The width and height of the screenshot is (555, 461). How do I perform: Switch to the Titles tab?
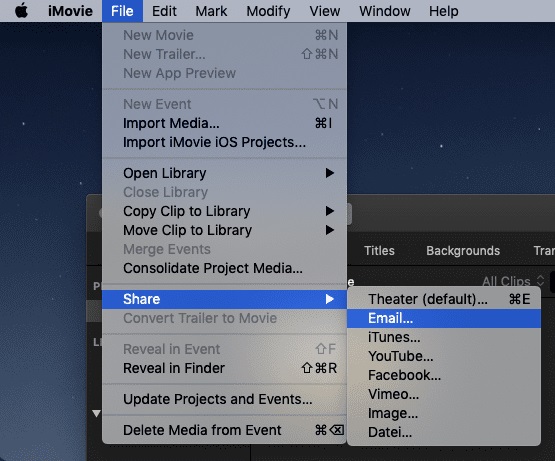pyautogui.click(x=379, y=251)
